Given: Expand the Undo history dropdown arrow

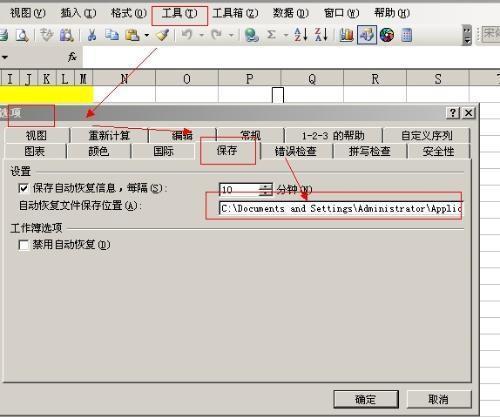Looking at the screenshot, I should click(x=201, y=35).
